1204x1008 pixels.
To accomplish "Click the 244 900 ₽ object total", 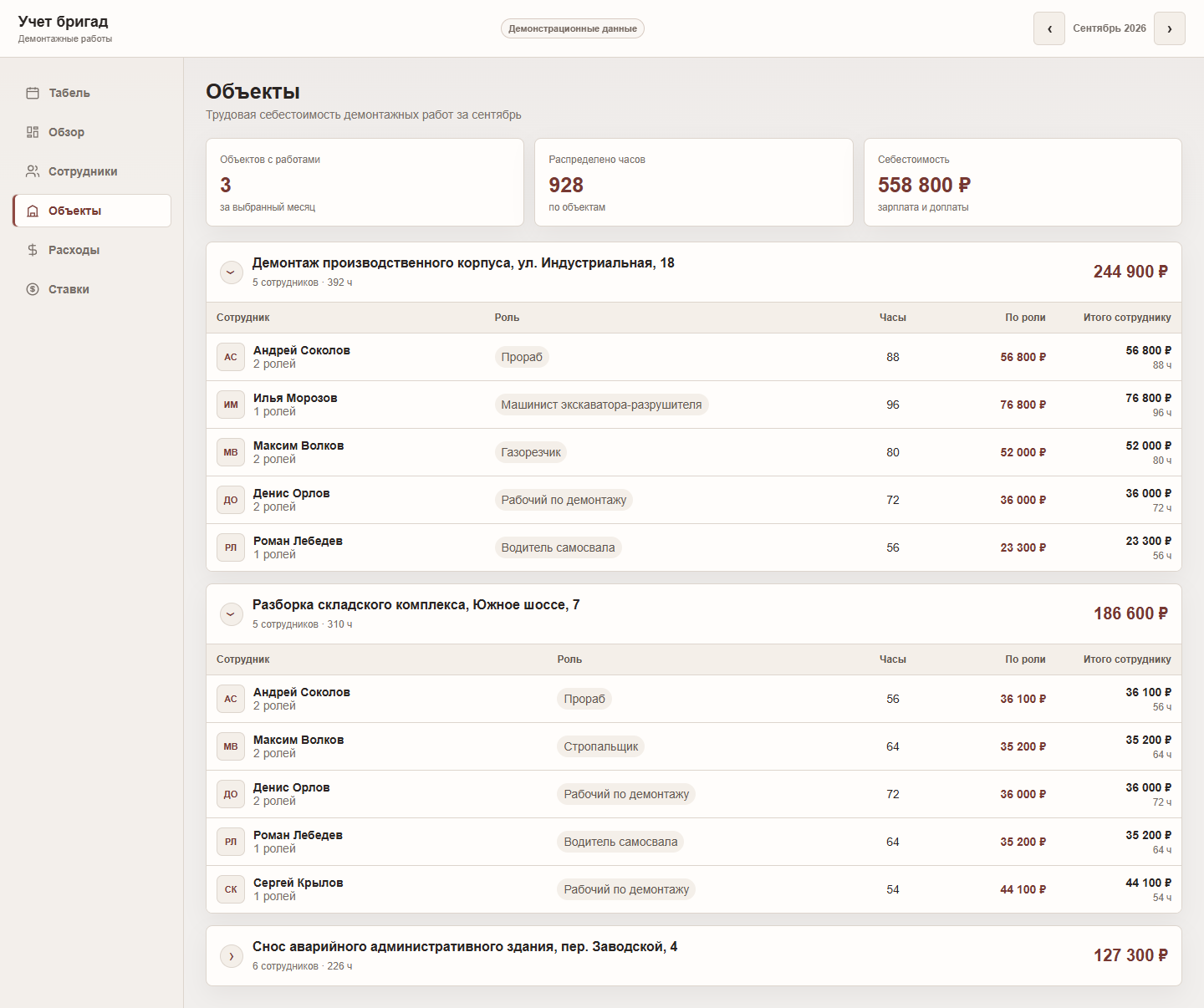I will click(x=1130, y=272).
